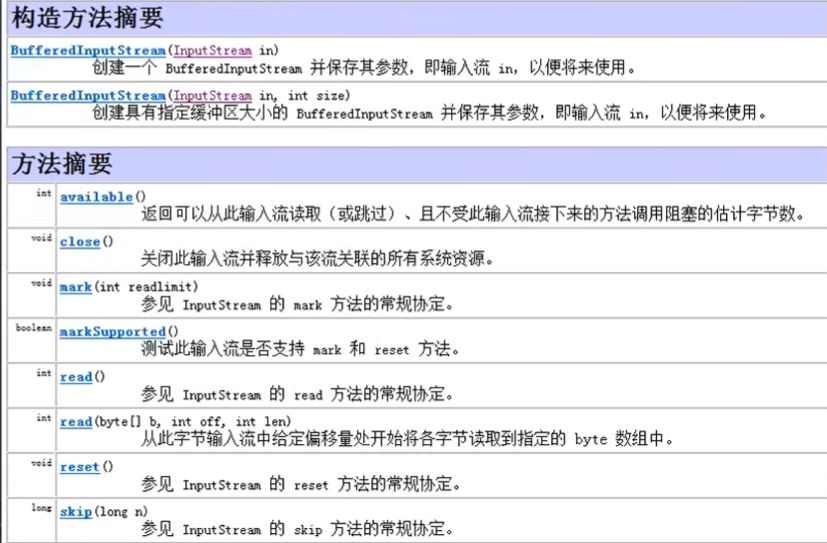Viewport: 827px width, 543px height.
Task: Click the 'long' return type of skip
Action: 41,508
